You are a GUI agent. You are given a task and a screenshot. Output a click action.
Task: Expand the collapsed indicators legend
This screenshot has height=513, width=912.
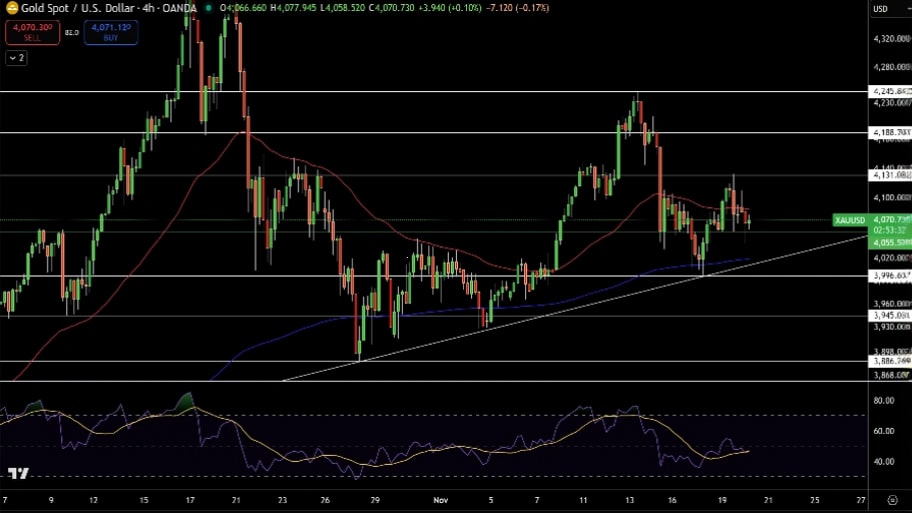coord(16,58)
